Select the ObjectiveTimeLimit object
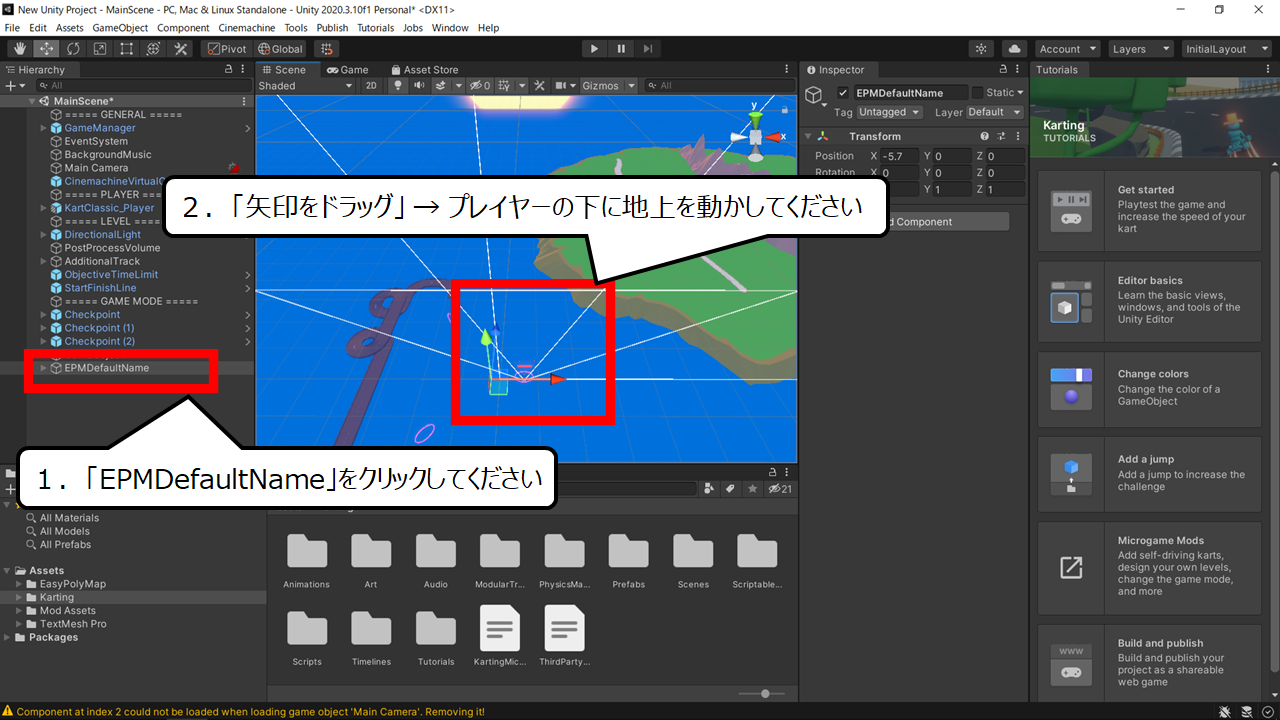The image size is (1280, 720). tap(111, 275)
